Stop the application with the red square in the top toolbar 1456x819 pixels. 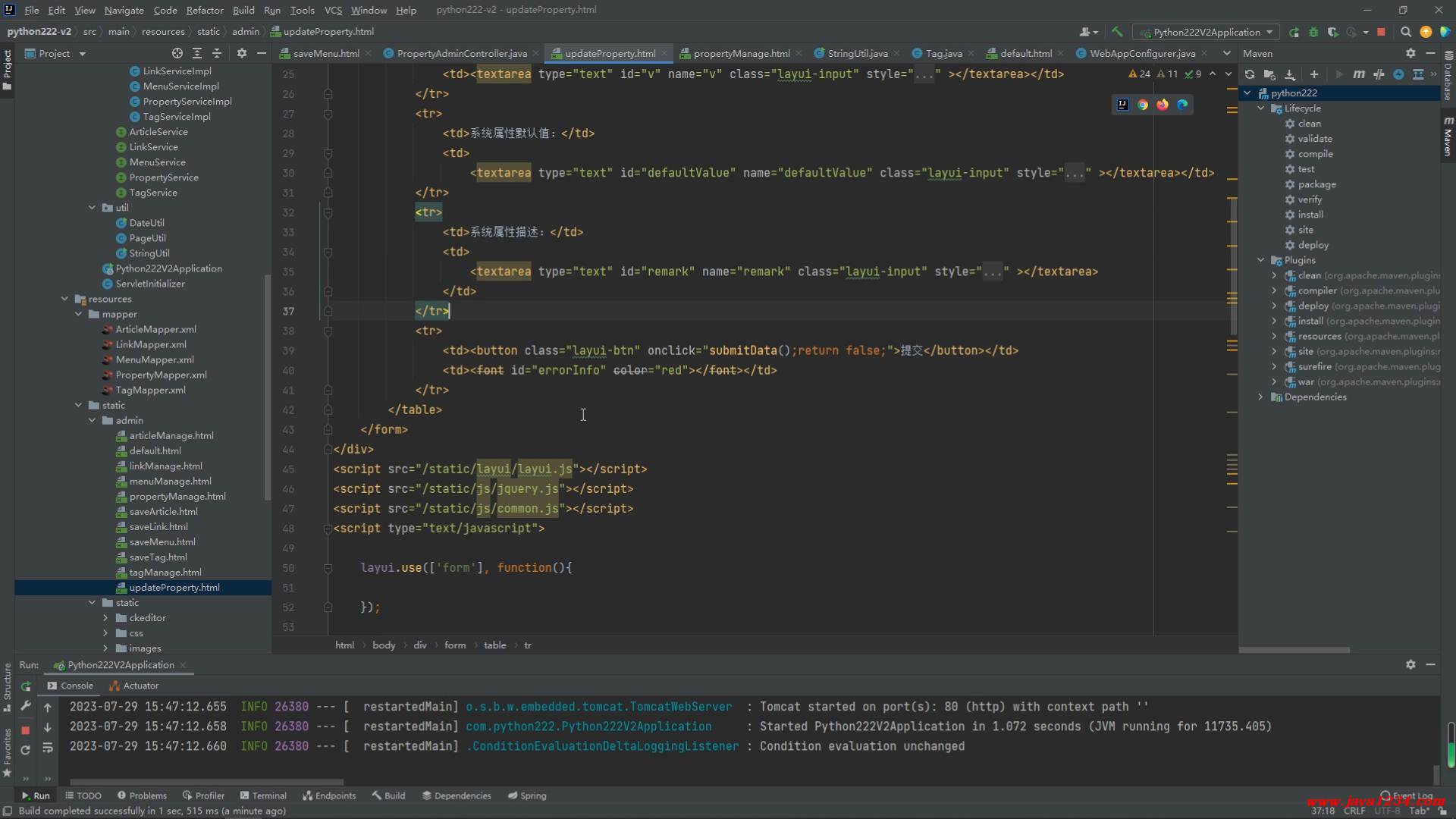pos(1381,32)
